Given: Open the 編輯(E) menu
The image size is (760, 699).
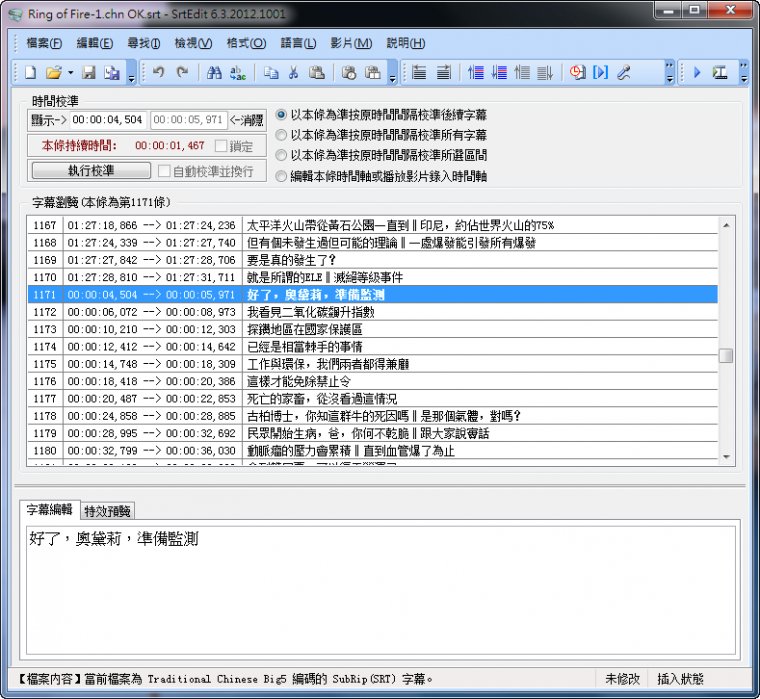Looking at the screenshot, I should 95,43.
